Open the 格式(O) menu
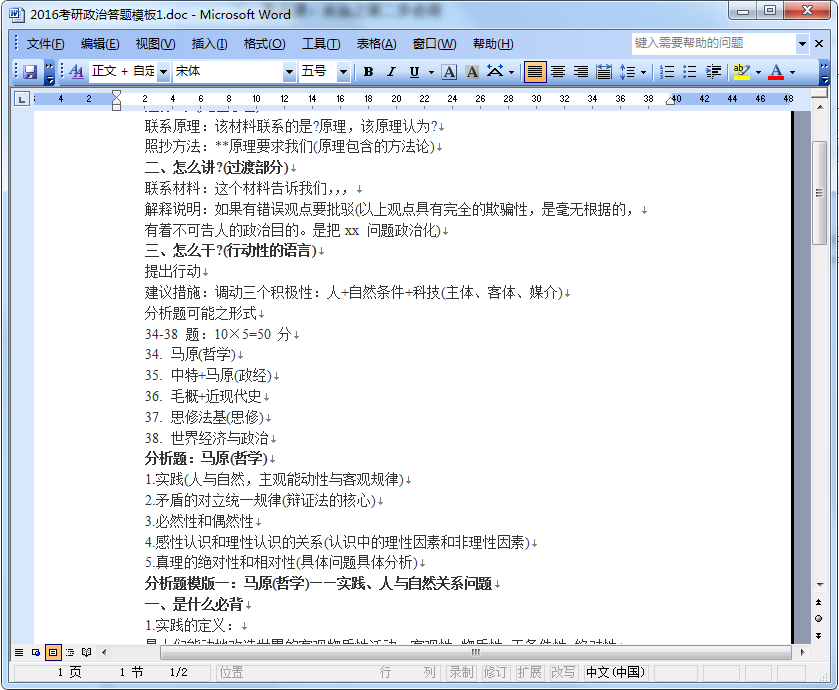Viewport: 839px width, 690px height. [264, 44]
